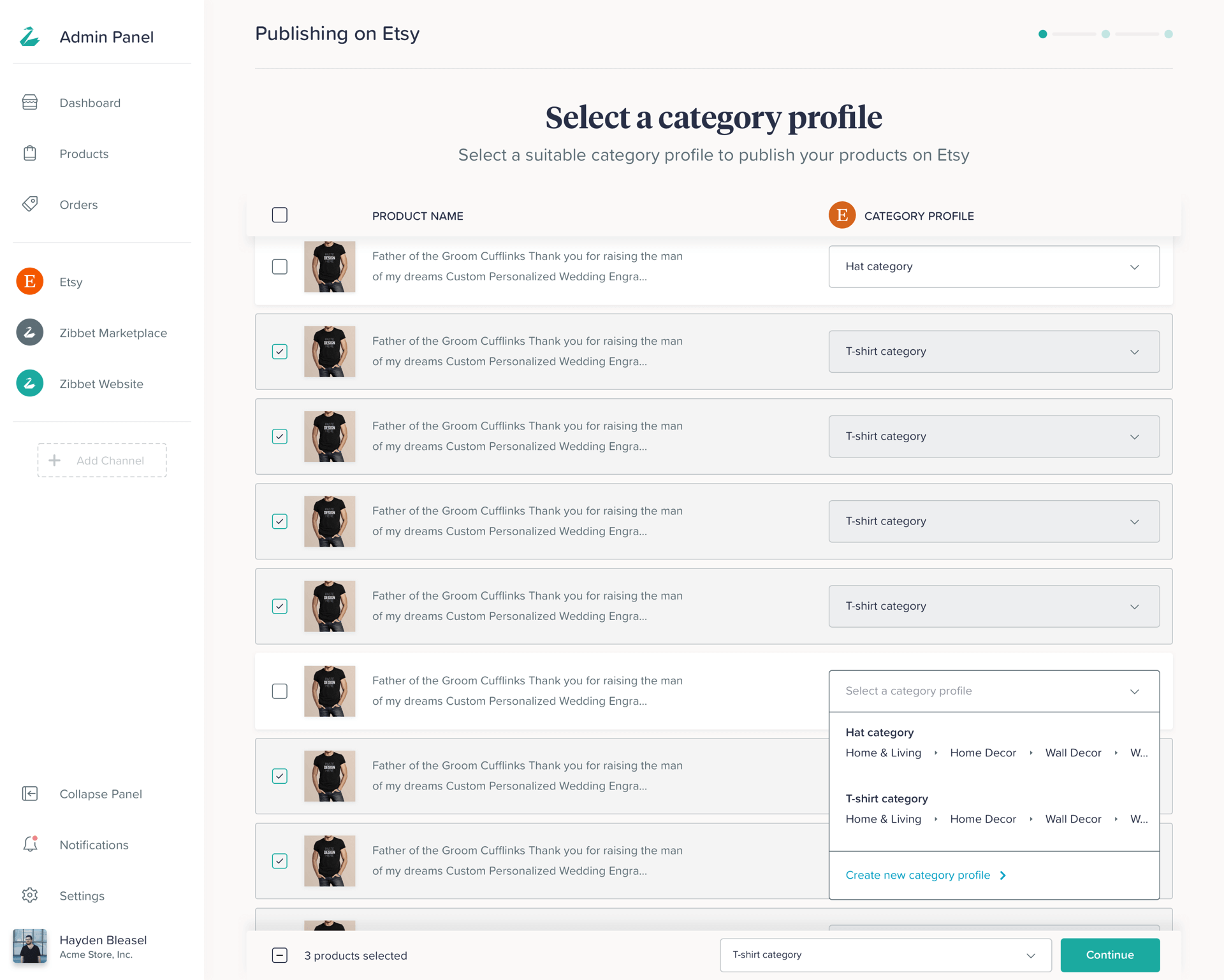Image resolution: width=1224 pixels, height=980 pixels.
Task: Select the teal Zibbet Website icon
Action: pyautogui.click(x=30, y=384)
